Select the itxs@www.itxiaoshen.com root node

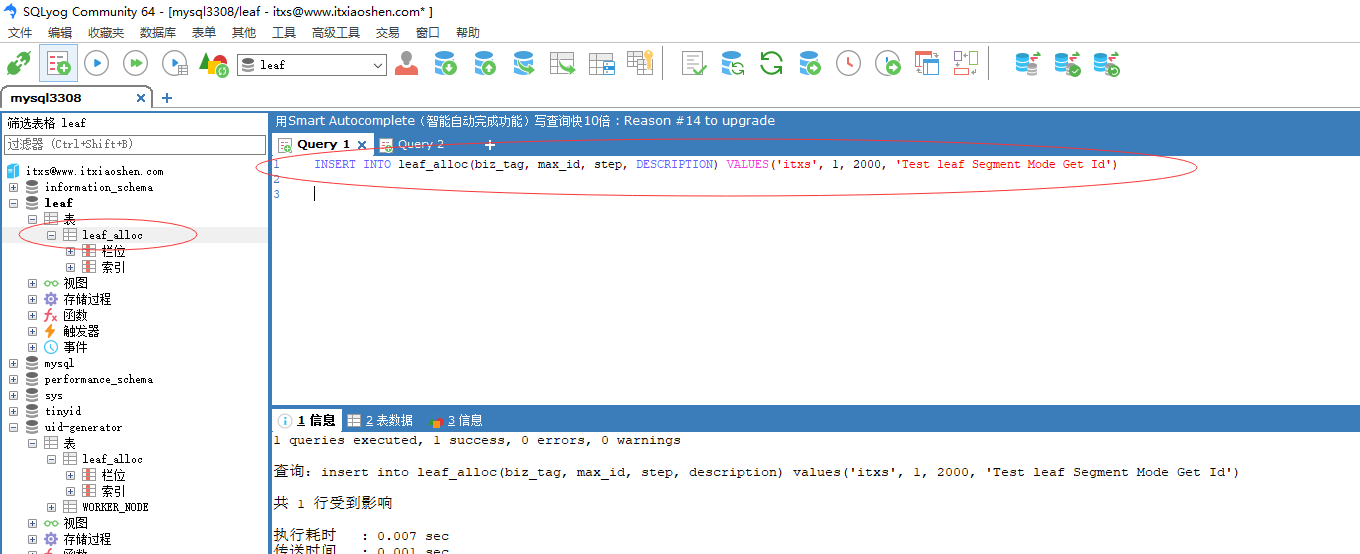click(x=94, y=171)
